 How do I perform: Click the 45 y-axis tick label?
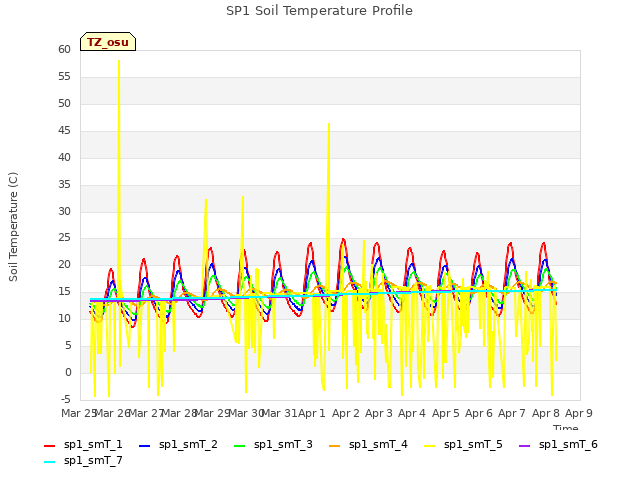[x=64, y=130]
